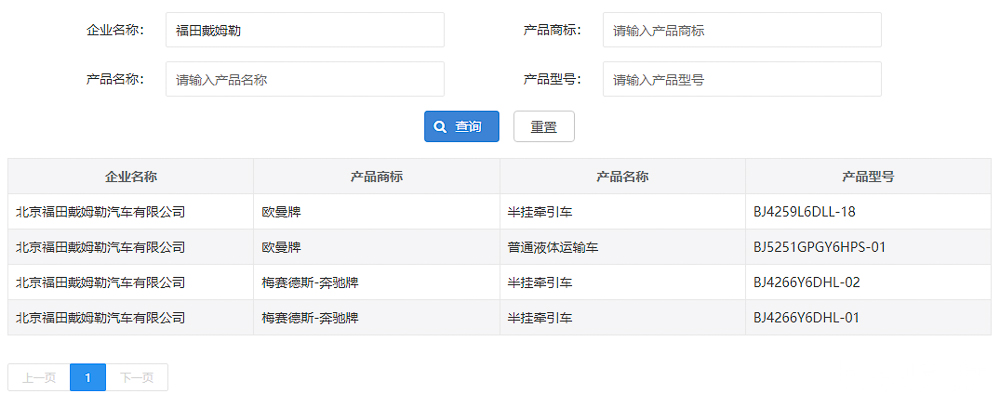
Task: Click the 产品商标 column header
Action: pos(376,177)
